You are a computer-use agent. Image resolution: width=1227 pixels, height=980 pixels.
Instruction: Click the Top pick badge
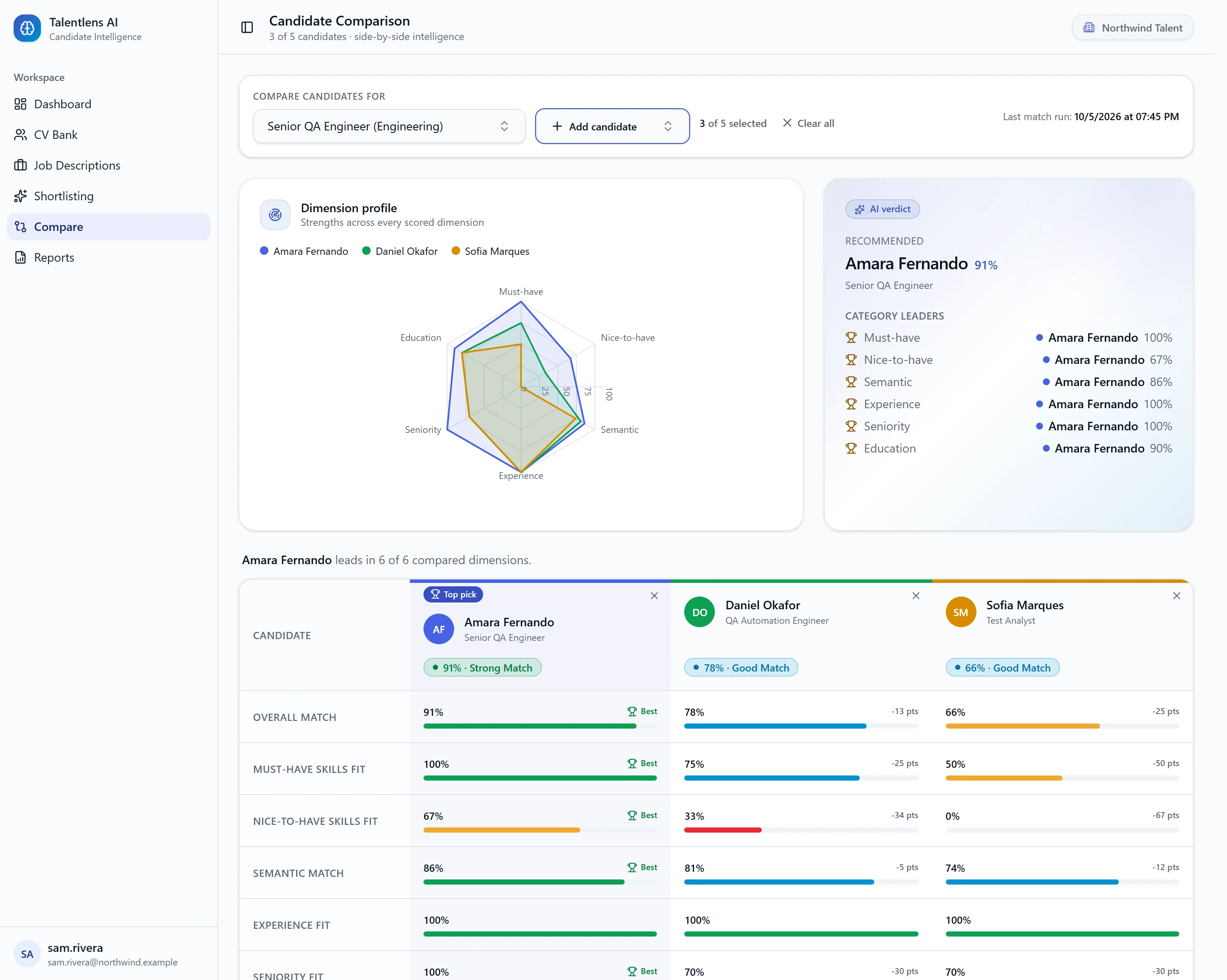click(x=453, y=594)
